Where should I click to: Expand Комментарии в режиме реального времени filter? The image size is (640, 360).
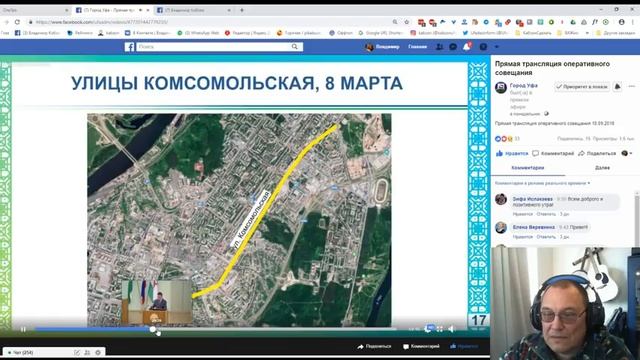coord(542,183)
